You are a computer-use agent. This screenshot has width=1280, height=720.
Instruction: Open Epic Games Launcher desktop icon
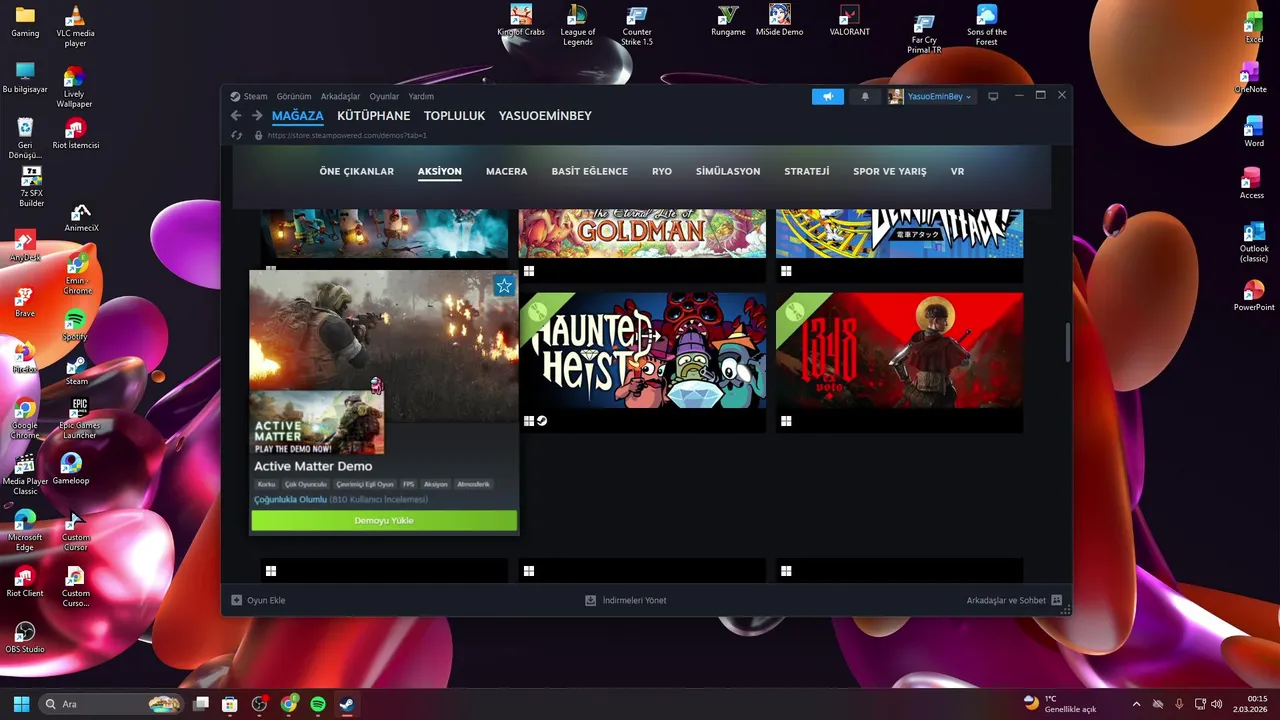tap(80, 419)
